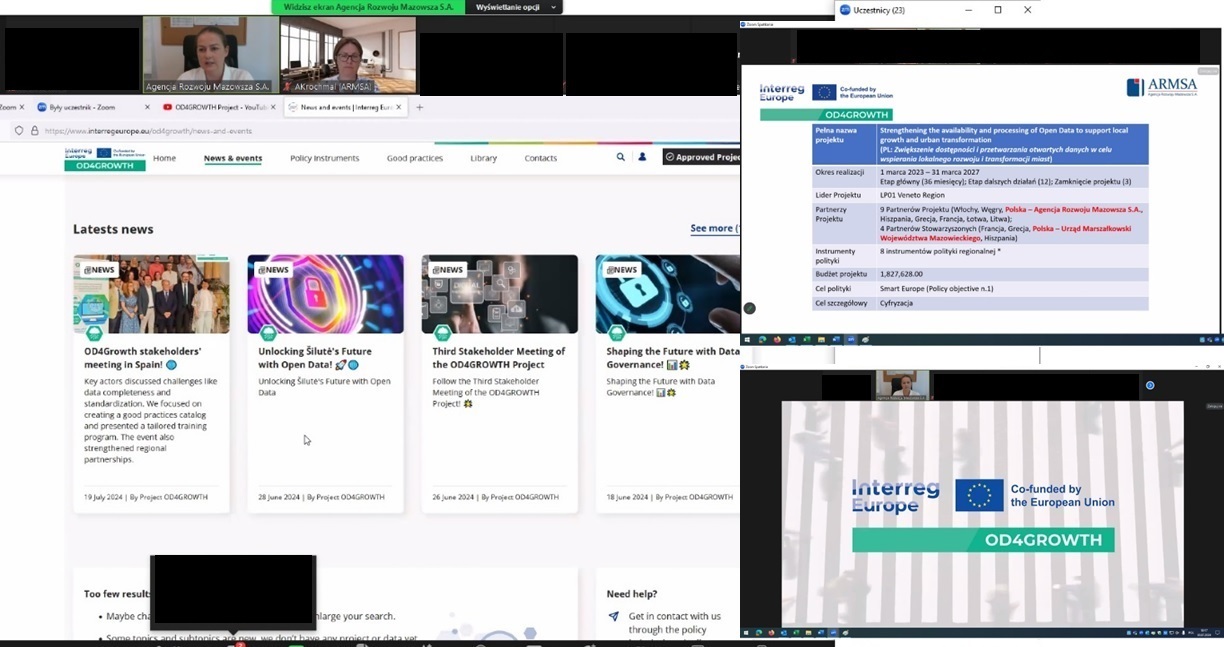Close the OD4GROWTH YouTube browser tab

pos(272,107)
